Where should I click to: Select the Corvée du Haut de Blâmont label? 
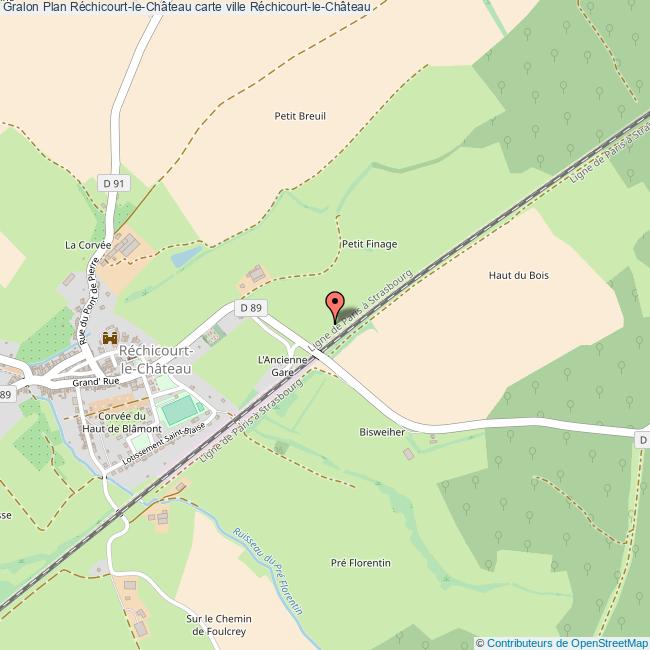tap(122, 422)
